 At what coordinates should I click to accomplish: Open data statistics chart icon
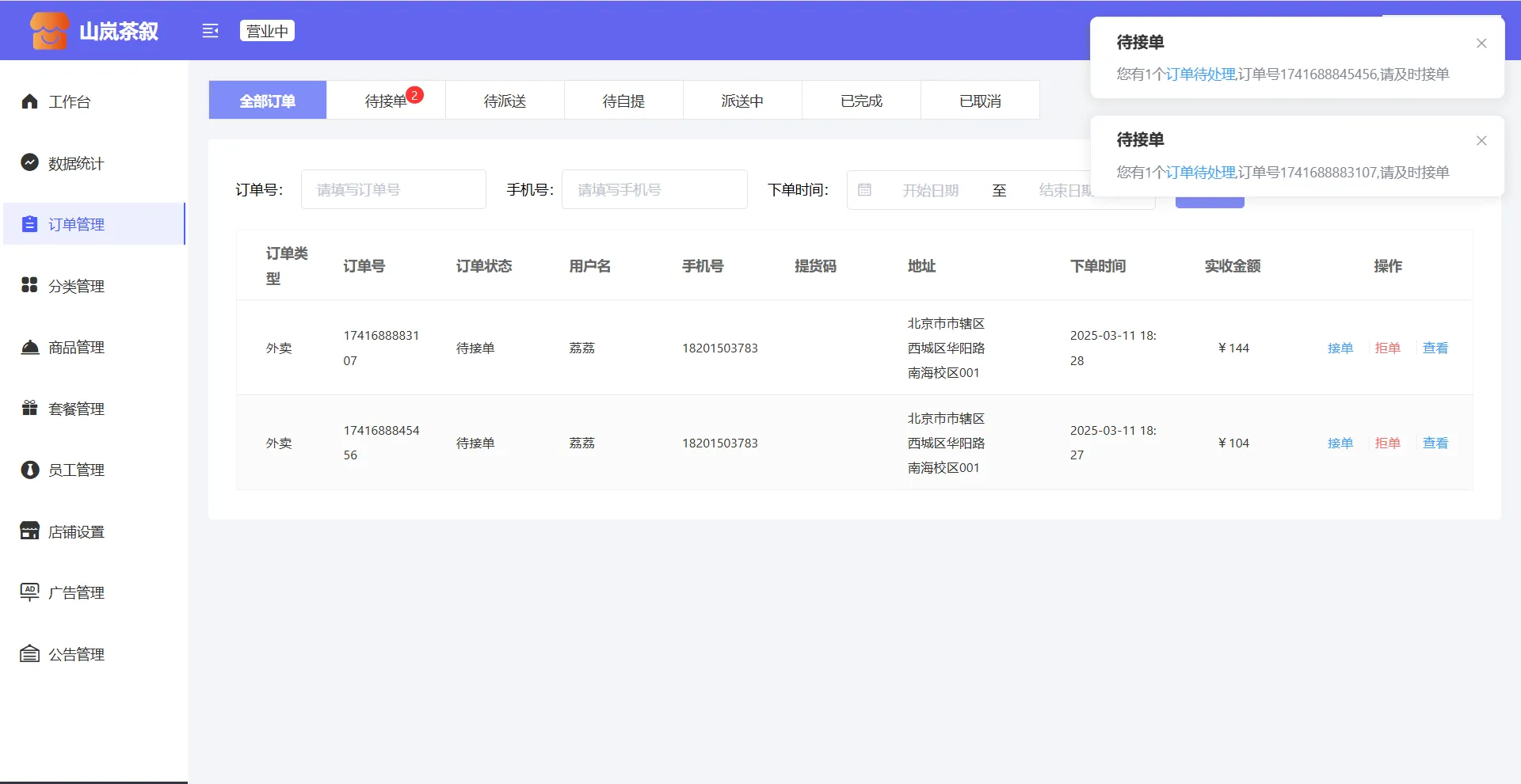[29, 162]
